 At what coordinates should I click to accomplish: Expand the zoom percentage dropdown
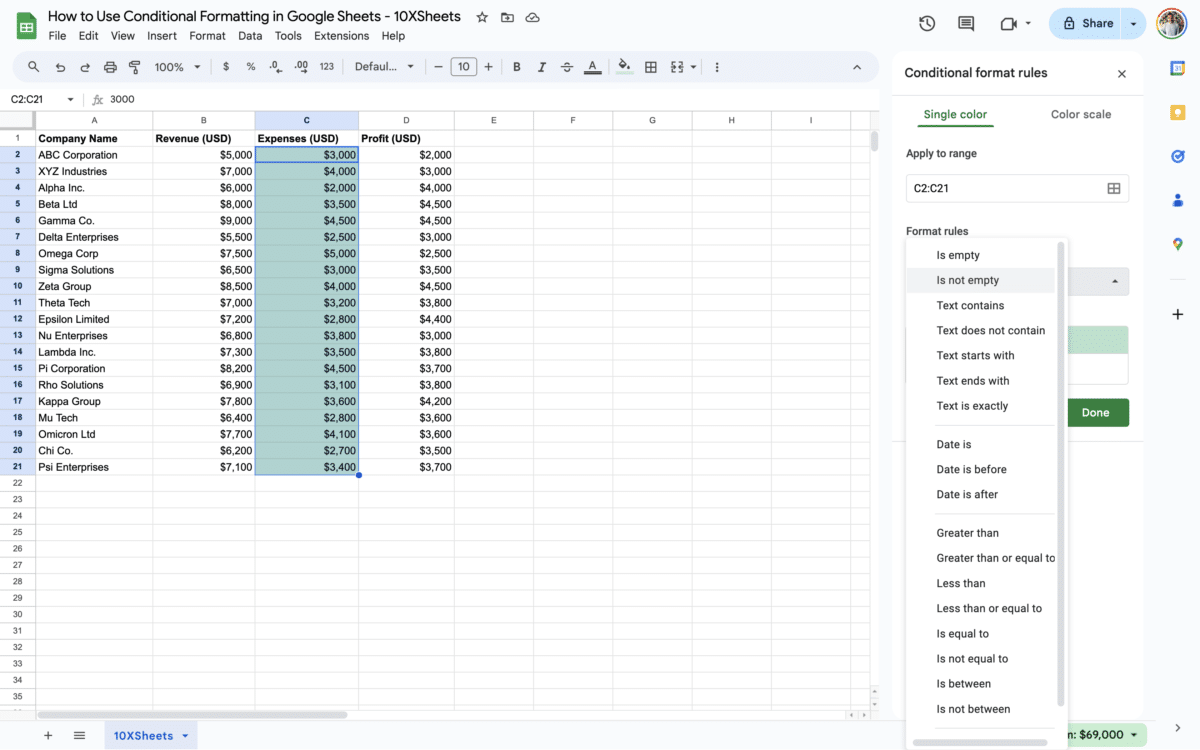pos(176,67)
